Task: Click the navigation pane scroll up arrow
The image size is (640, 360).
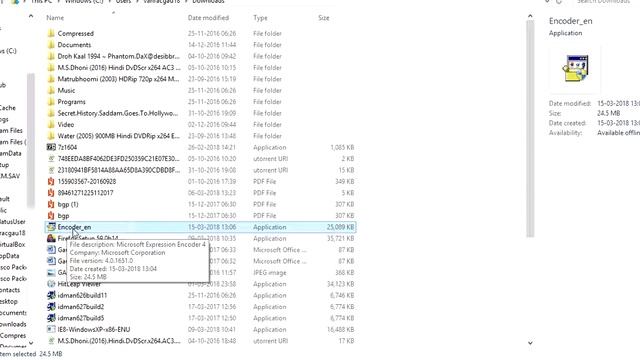Action: click(x=31, y=16)
